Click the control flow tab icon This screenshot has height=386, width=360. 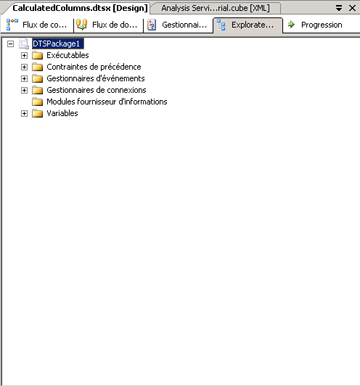coord(12,25)
